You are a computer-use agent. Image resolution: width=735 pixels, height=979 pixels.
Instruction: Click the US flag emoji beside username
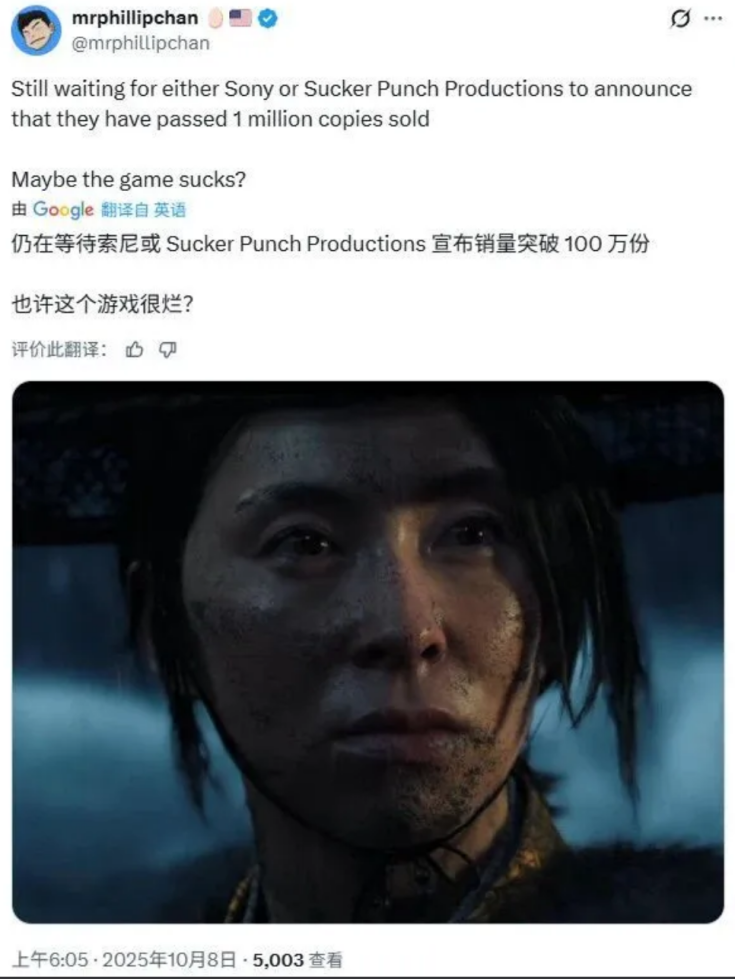pyautogui.click(x=240, y=18)
